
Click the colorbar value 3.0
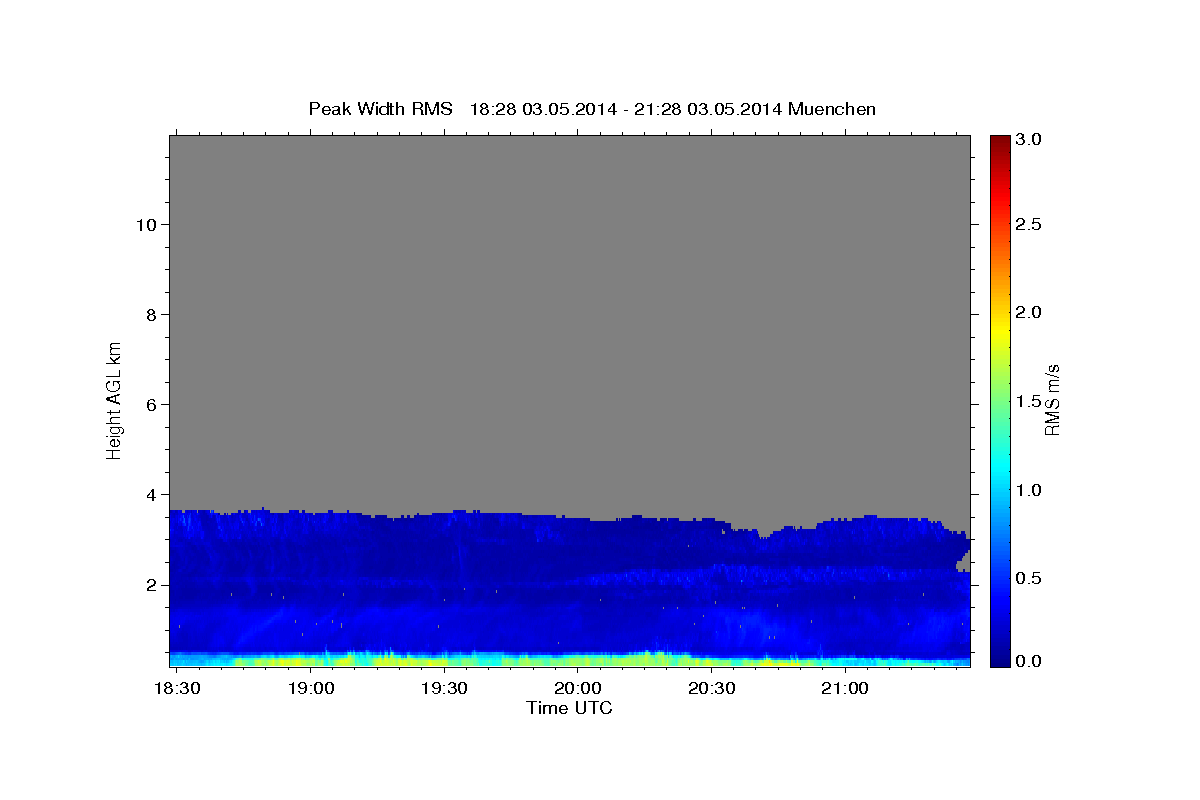(x=1031, y=140)
